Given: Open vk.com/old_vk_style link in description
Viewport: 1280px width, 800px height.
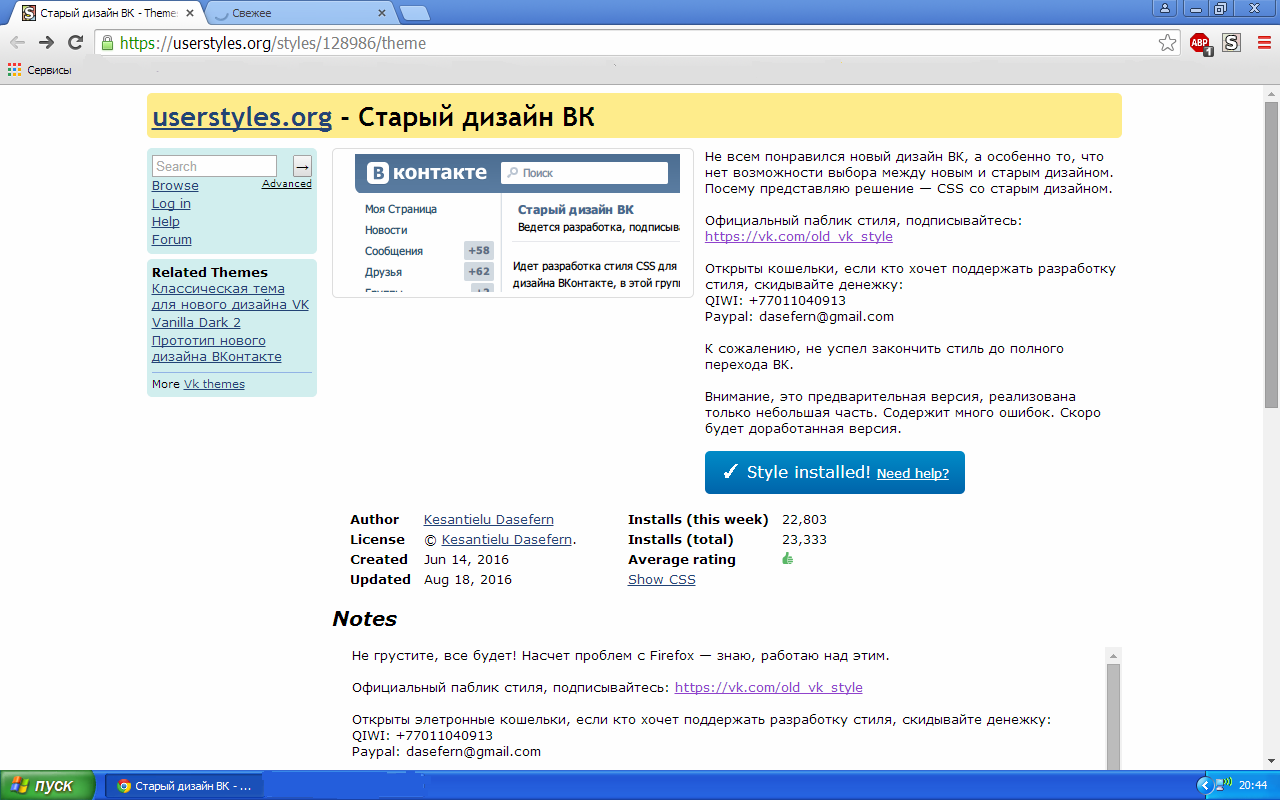Looking at the screenshot, I should [x=798, y=237].
